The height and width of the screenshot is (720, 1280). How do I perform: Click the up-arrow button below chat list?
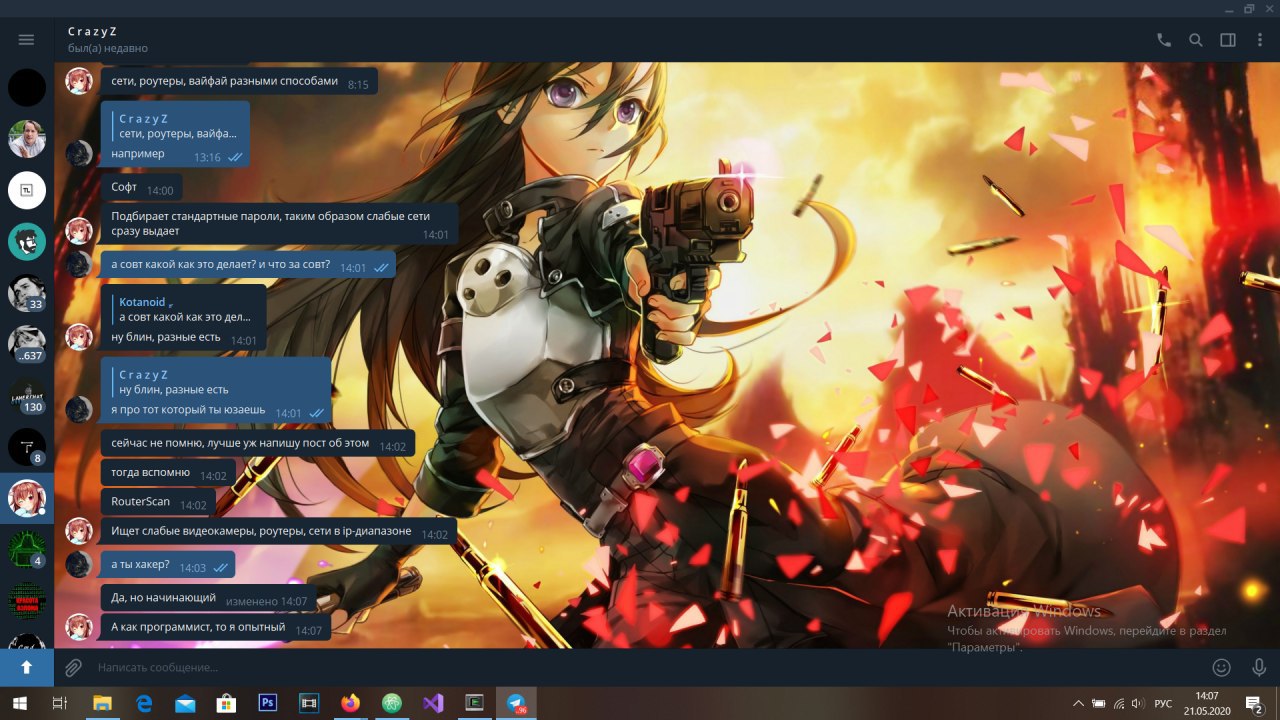point(27,667)
